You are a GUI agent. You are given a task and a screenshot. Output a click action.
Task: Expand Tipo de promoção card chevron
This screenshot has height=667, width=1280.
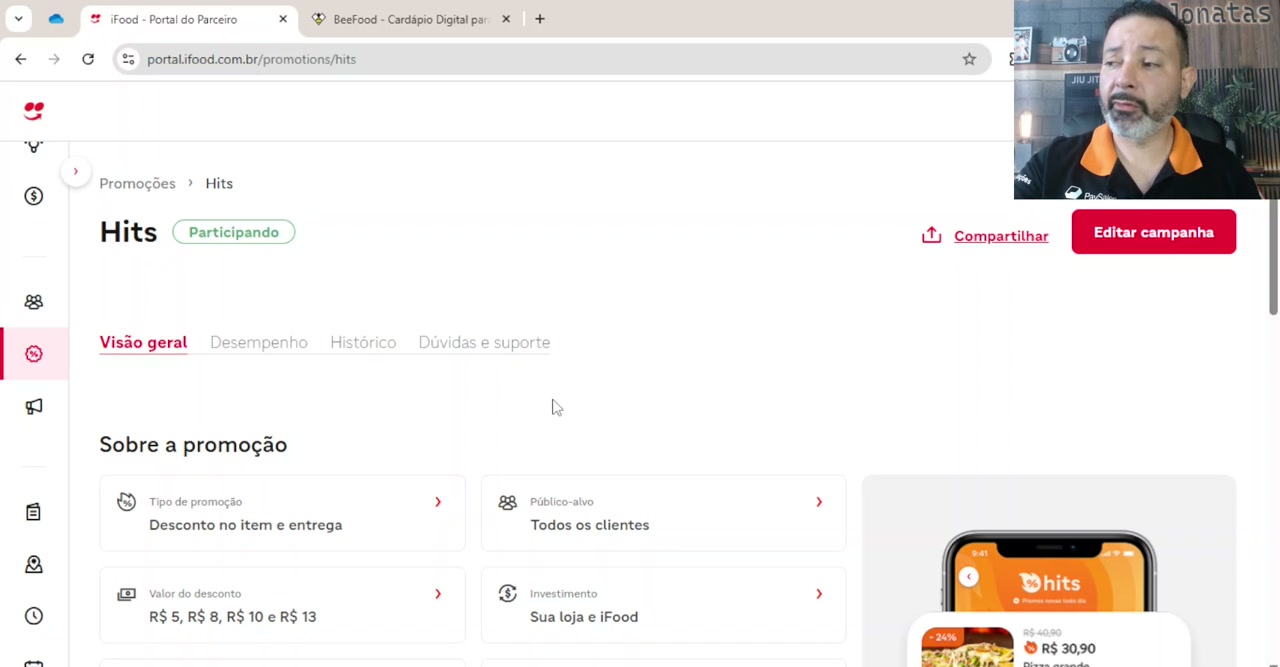pos(437,502)
